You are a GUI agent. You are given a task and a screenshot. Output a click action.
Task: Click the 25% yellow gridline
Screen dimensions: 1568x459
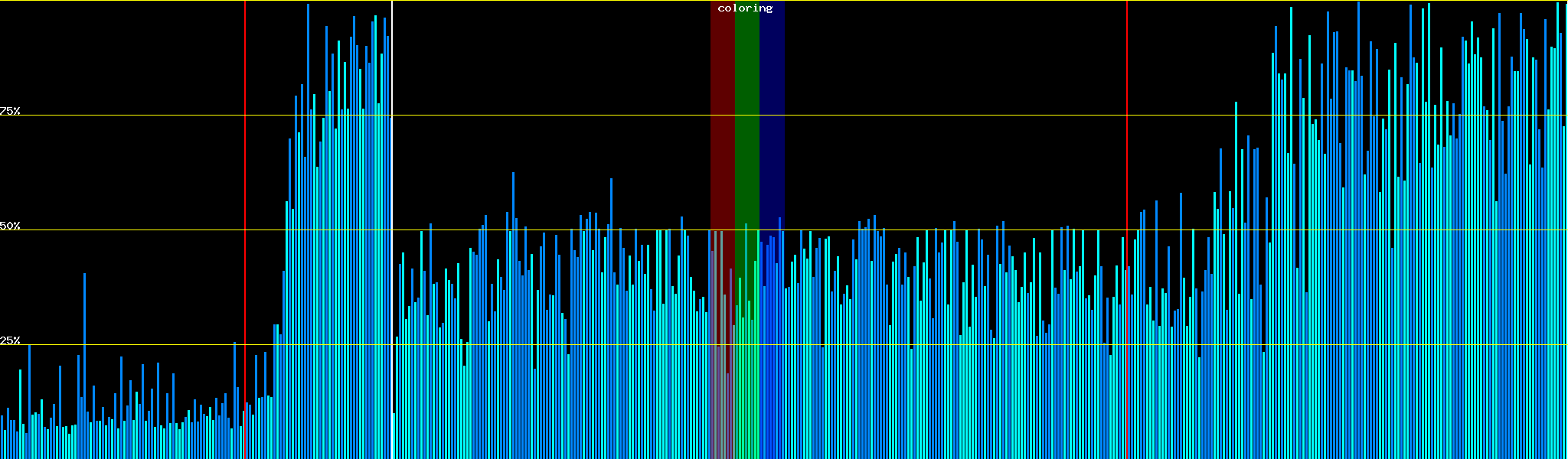pyautogui.click(x=919, y=345)
